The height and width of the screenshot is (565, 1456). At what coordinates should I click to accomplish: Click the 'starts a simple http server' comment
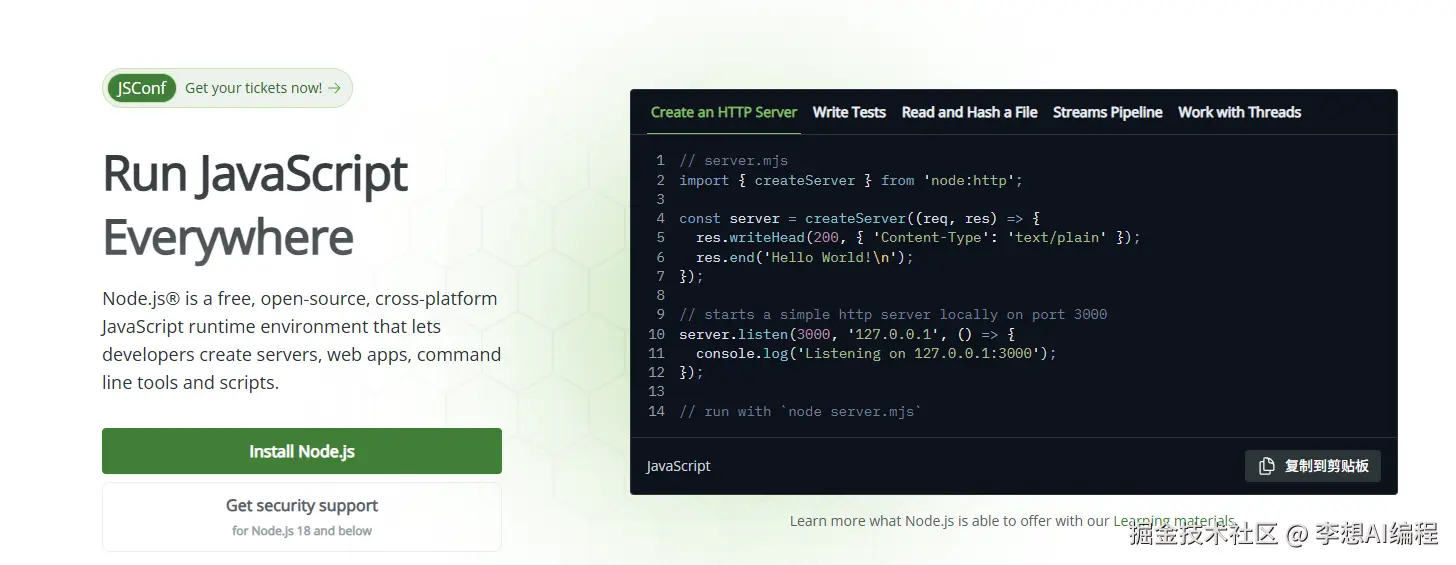893,314
